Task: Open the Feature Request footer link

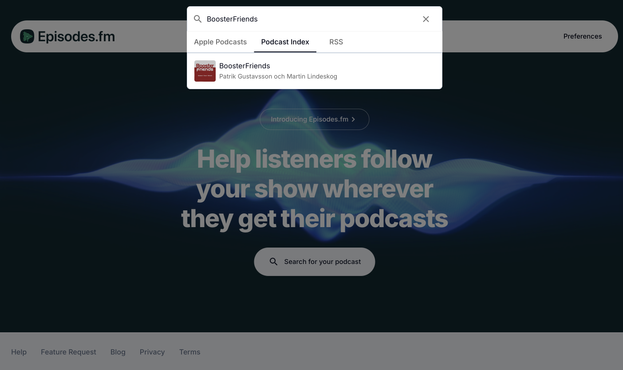Action: pos(68,352)
